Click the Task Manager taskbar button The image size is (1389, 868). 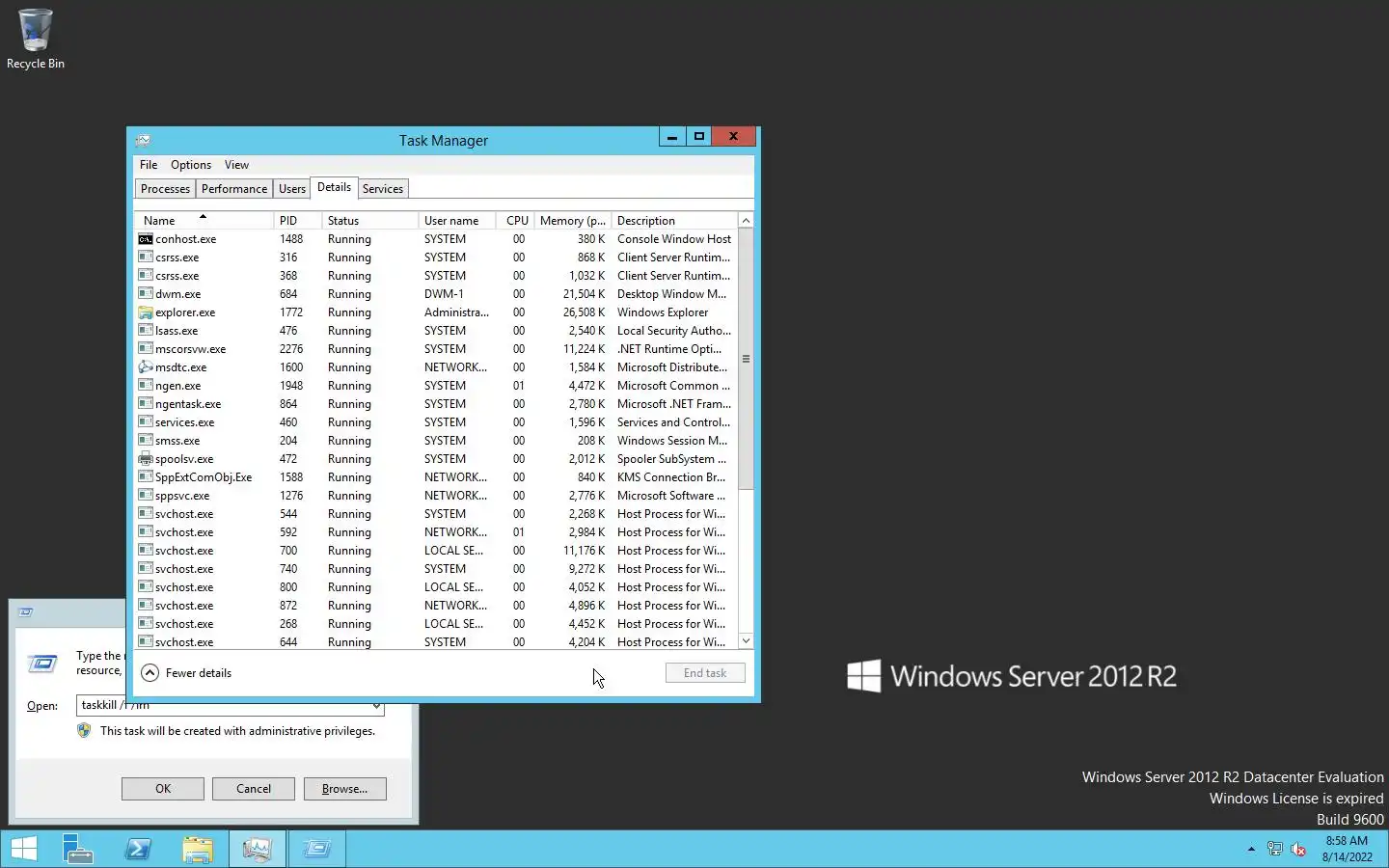[x=258, y=849]
